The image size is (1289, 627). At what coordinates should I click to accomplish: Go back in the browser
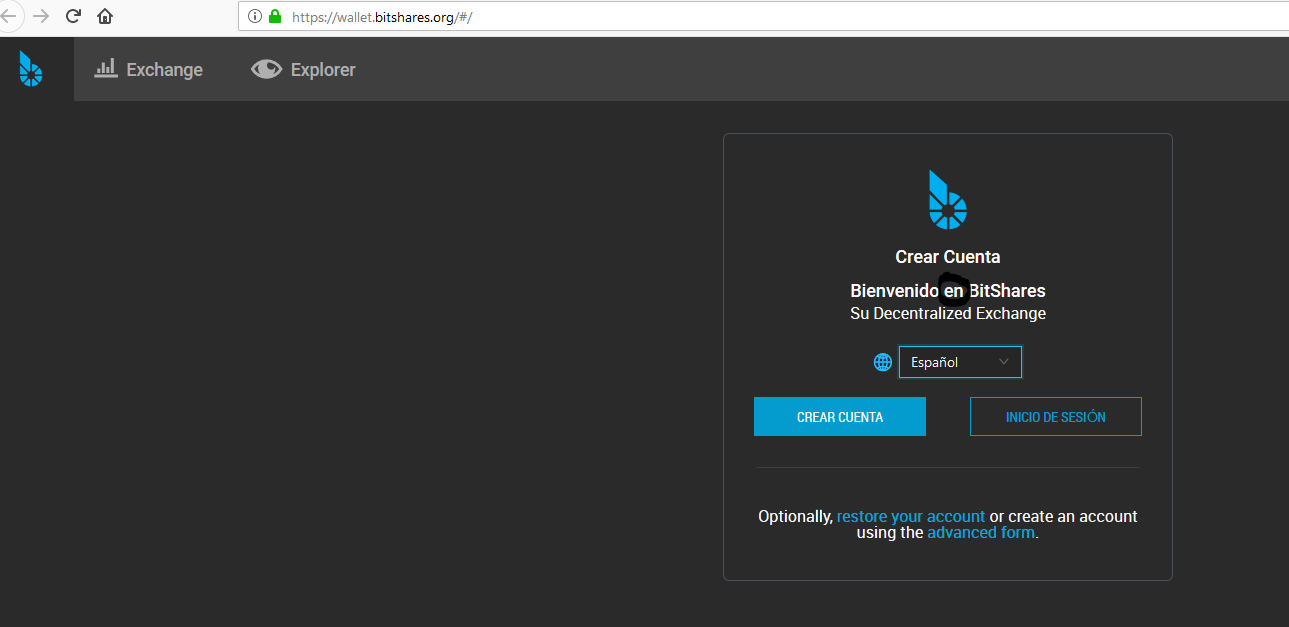click(x=8, y=16)
